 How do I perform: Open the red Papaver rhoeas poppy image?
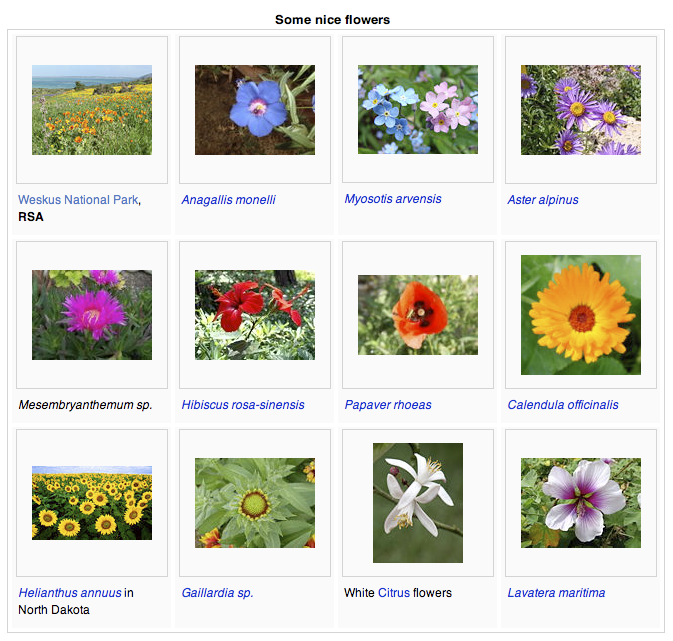418,314
